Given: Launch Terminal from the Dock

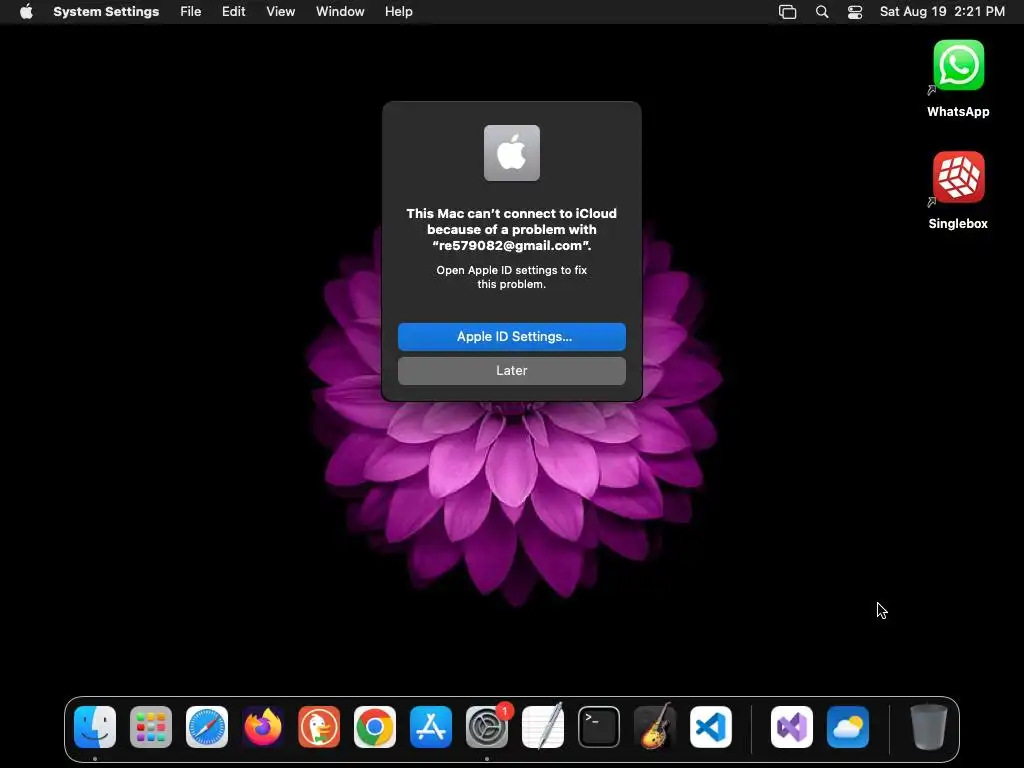Looking at the screenshot, I should (x=599, y=727).
